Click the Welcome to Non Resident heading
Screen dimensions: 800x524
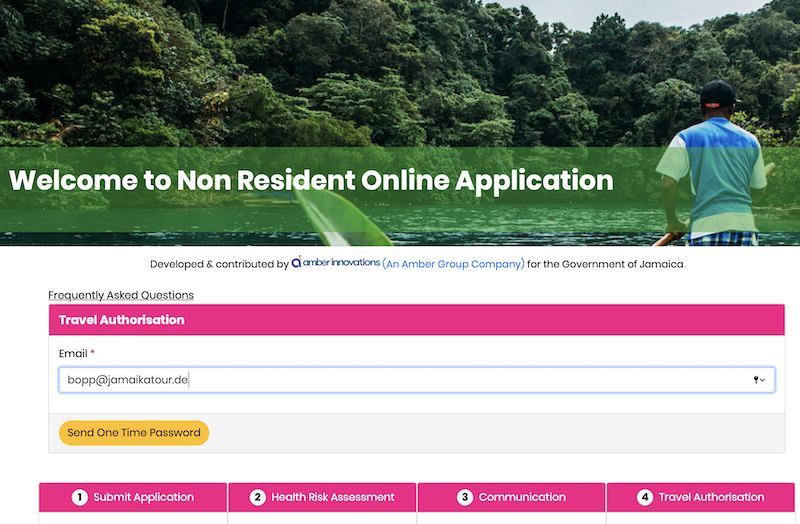311,181
